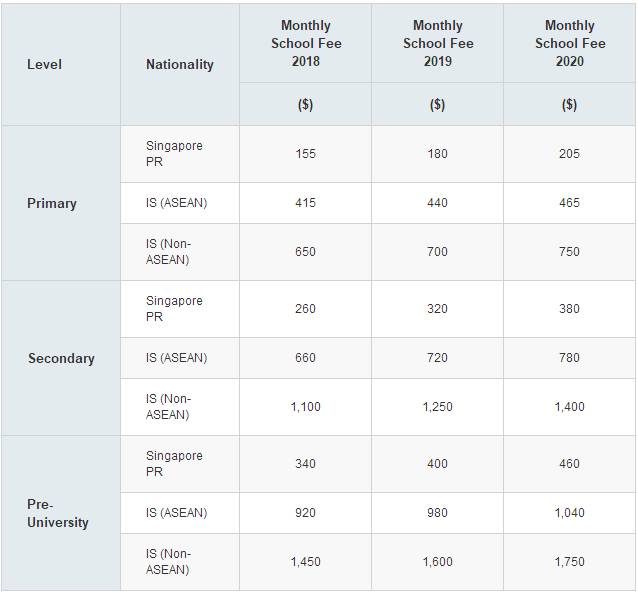
Task: Click Pre-University Singapore PR 2020 fee 460
Action: click(x=569, y=464)
